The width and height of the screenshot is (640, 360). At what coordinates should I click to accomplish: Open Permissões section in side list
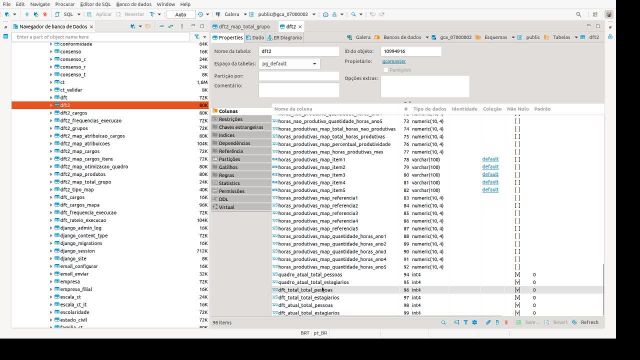coord(242,191)
